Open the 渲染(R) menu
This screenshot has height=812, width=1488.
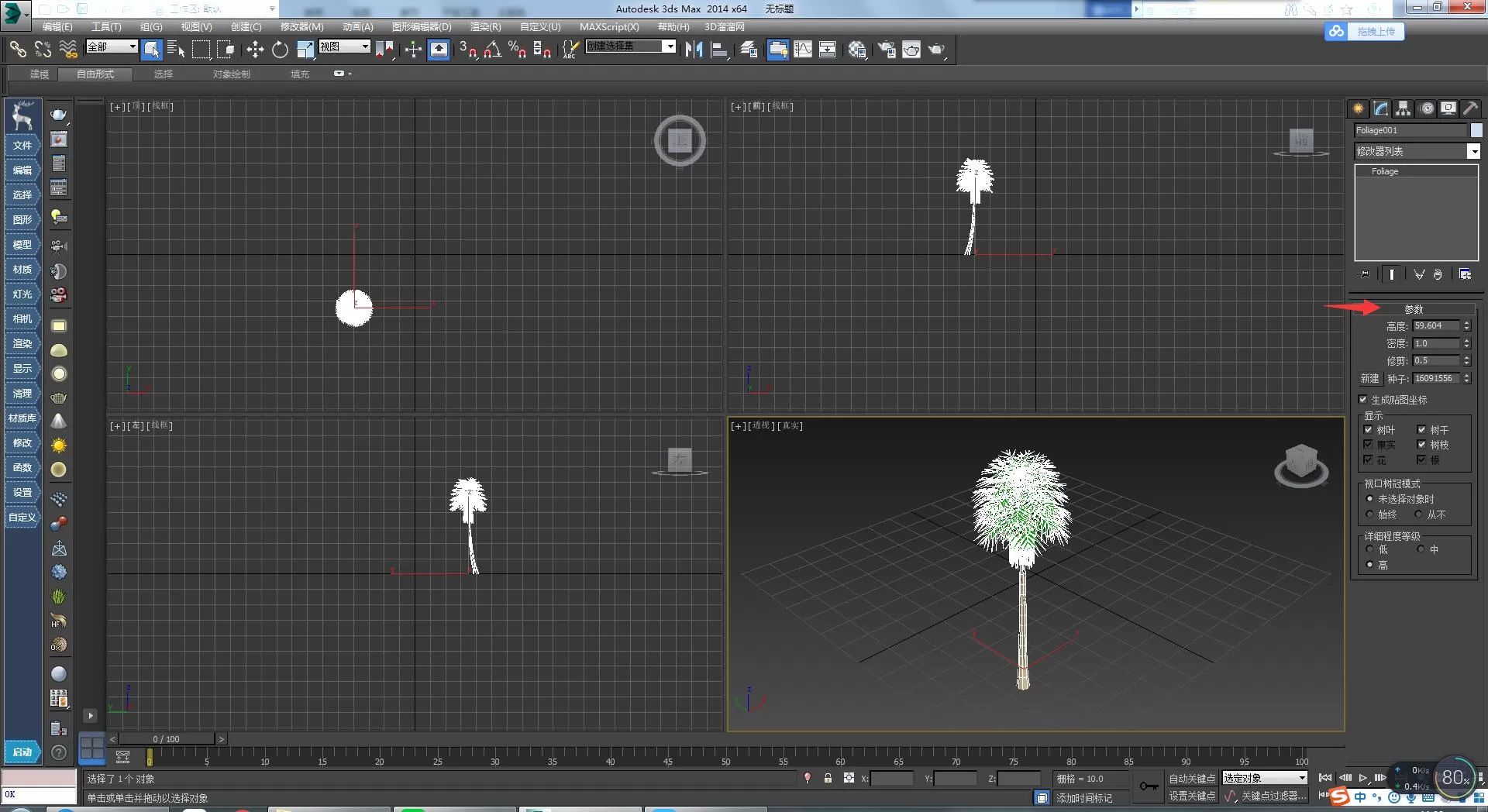click(485, 26)
